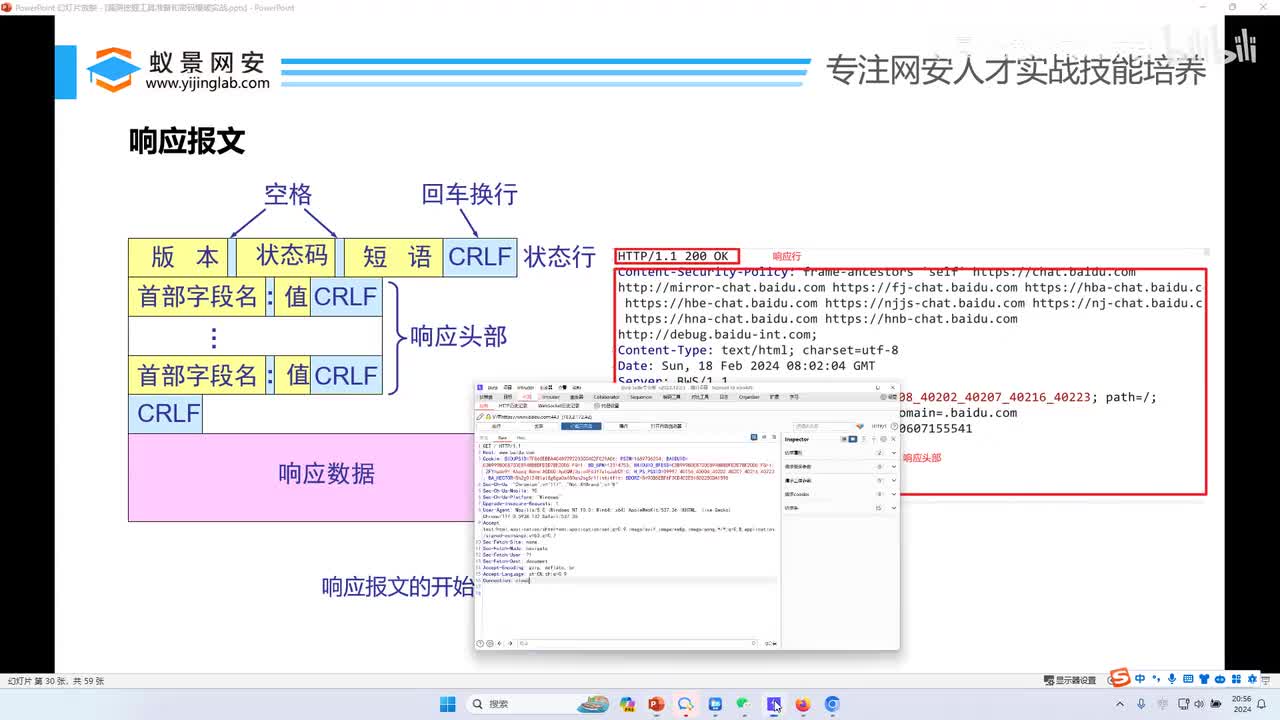Switch to the Collaborator tab
The width and height of the screenshot is (1280, 720).
click(x=607, y=397)
